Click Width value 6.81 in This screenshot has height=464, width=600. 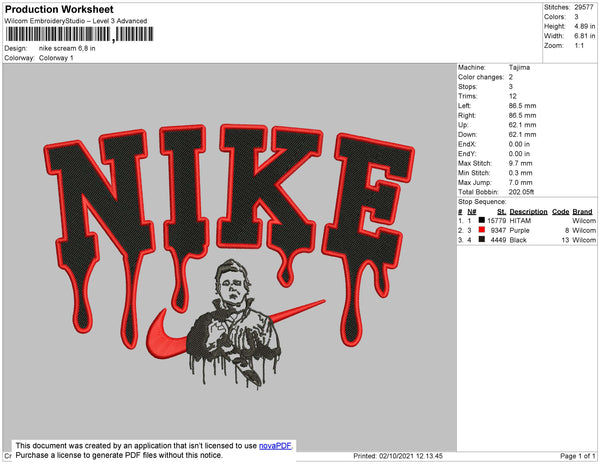coord(585,36)
